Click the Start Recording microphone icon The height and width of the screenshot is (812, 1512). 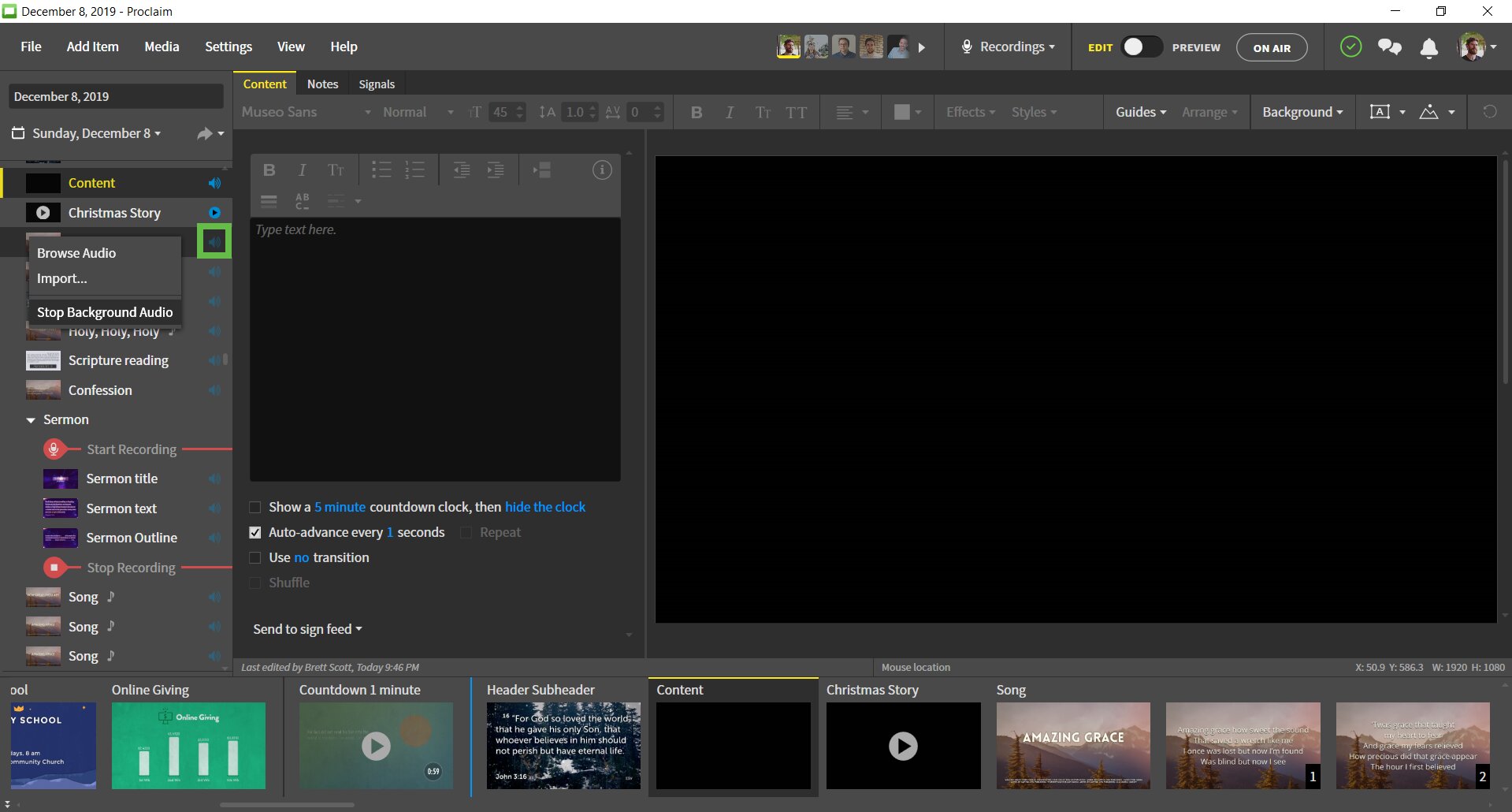pyautogui.click(x=54, y=449)
